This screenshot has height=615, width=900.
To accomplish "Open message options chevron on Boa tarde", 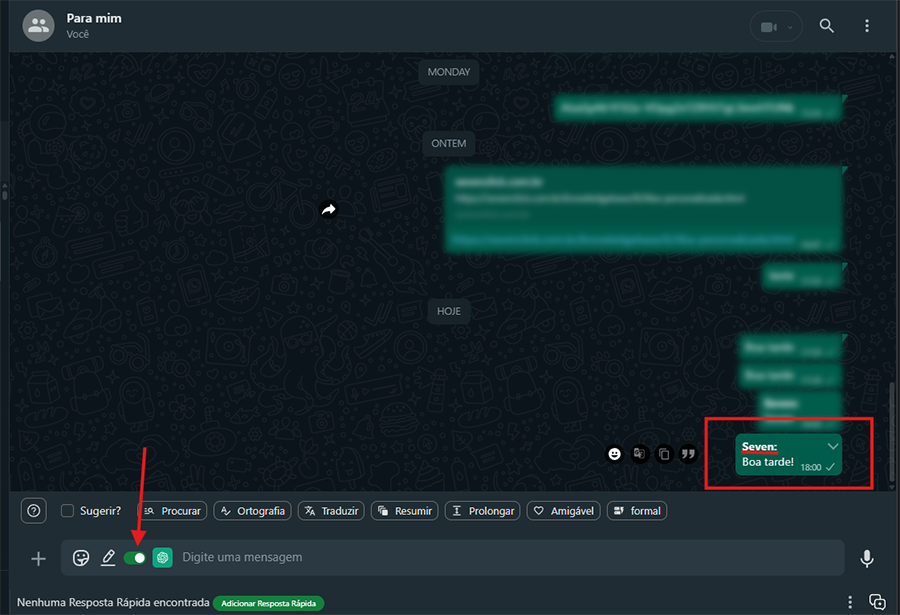I will [832, 445].
